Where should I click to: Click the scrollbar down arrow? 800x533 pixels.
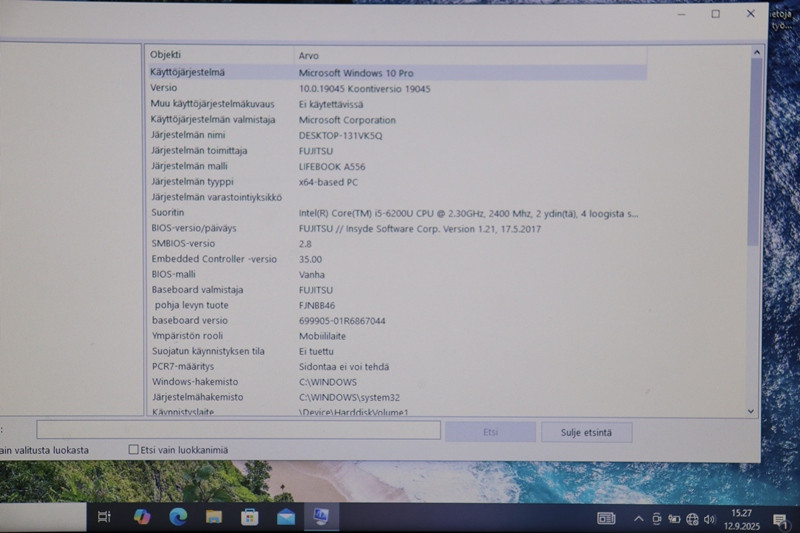point(751,411)
